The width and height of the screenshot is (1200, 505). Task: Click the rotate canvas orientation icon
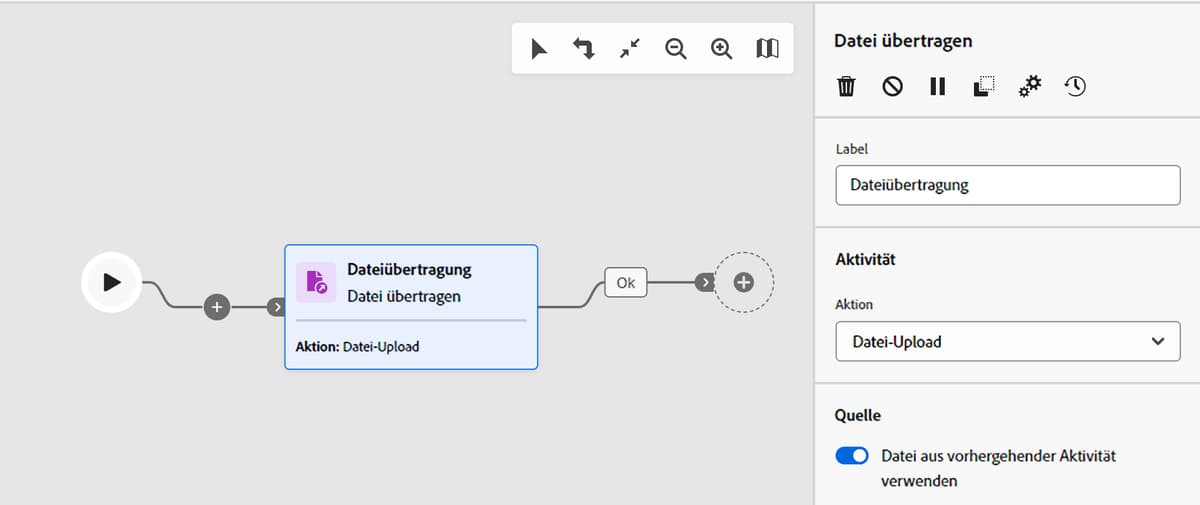tap(584, 49)
